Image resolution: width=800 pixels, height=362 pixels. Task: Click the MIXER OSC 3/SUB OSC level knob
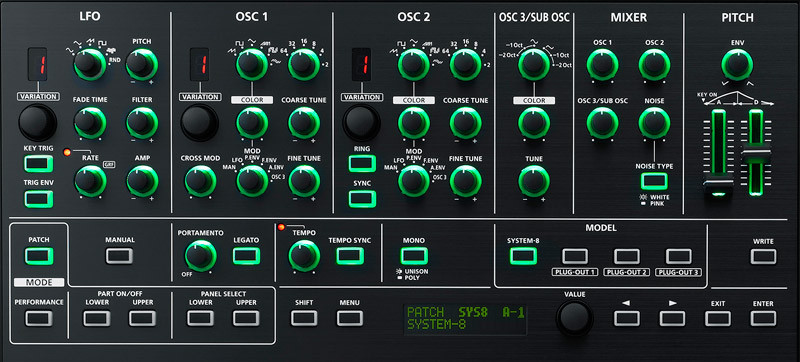pyautogui.click(x=603, y=123)
